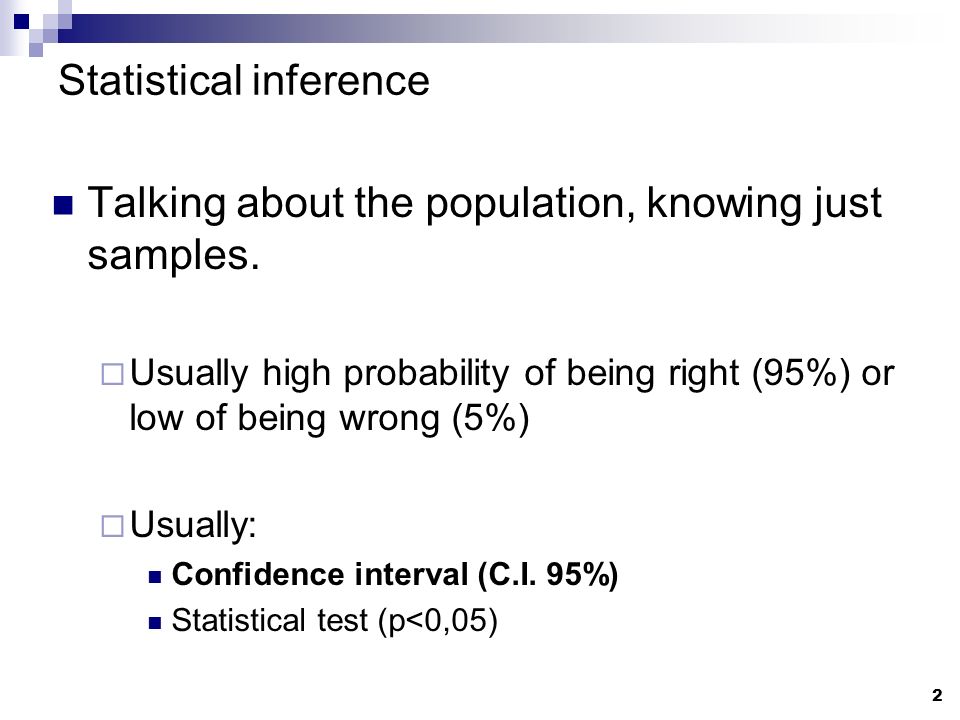This screenshot has width=960, height=720.
Task: Click the phrase 'knowing just'
Action: [x=764, y=204]
